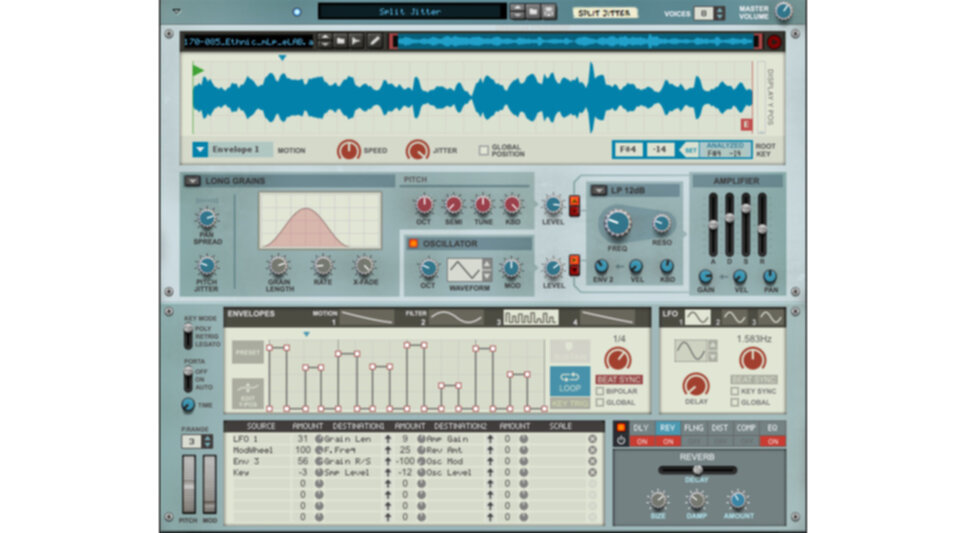
Task: Click the envelope Beat Sync button
Action: pyautogui.click(x=619, y=380)
